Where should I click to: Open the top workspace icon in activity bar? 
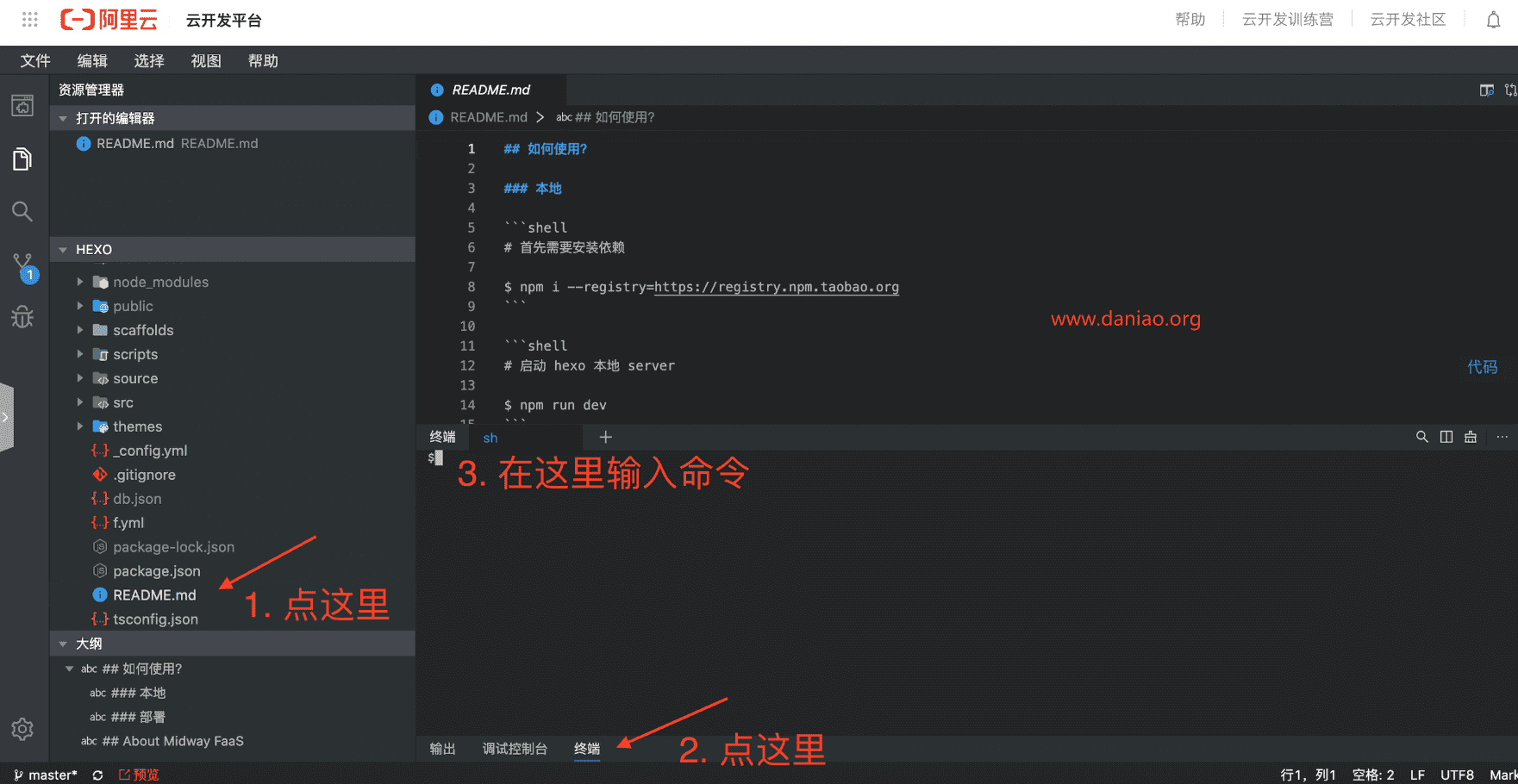tap(22, 105)
